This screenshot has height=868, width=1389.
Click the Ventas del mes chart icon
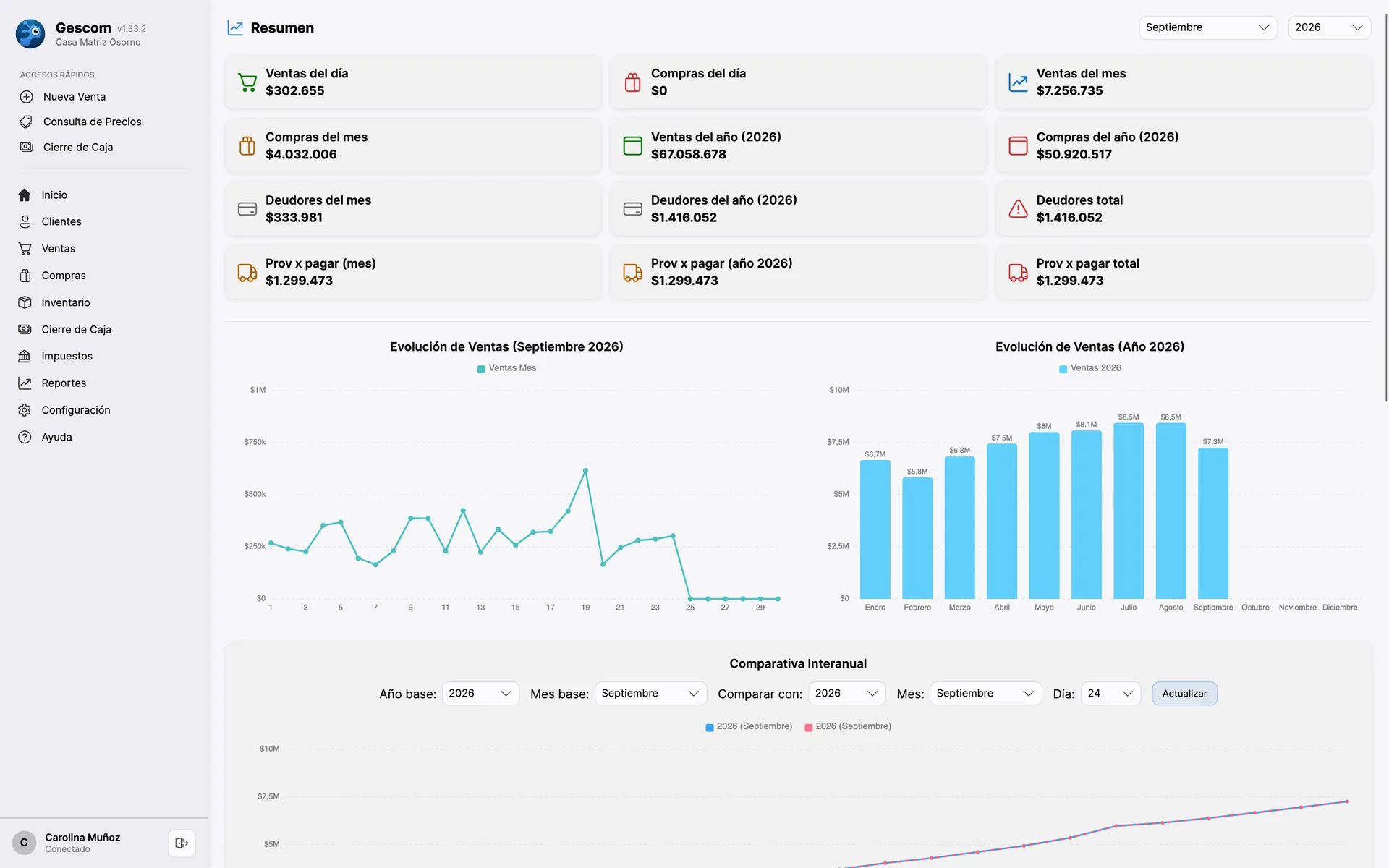point(1018,82)
